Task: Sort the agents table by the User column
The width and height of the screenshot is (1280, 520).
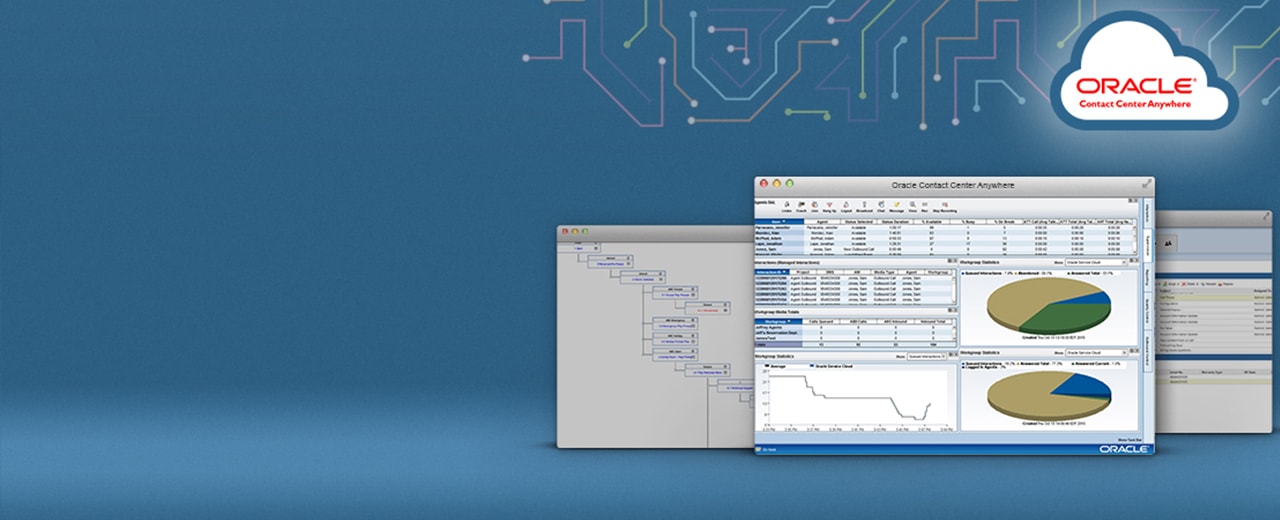Action: [780, 221]
